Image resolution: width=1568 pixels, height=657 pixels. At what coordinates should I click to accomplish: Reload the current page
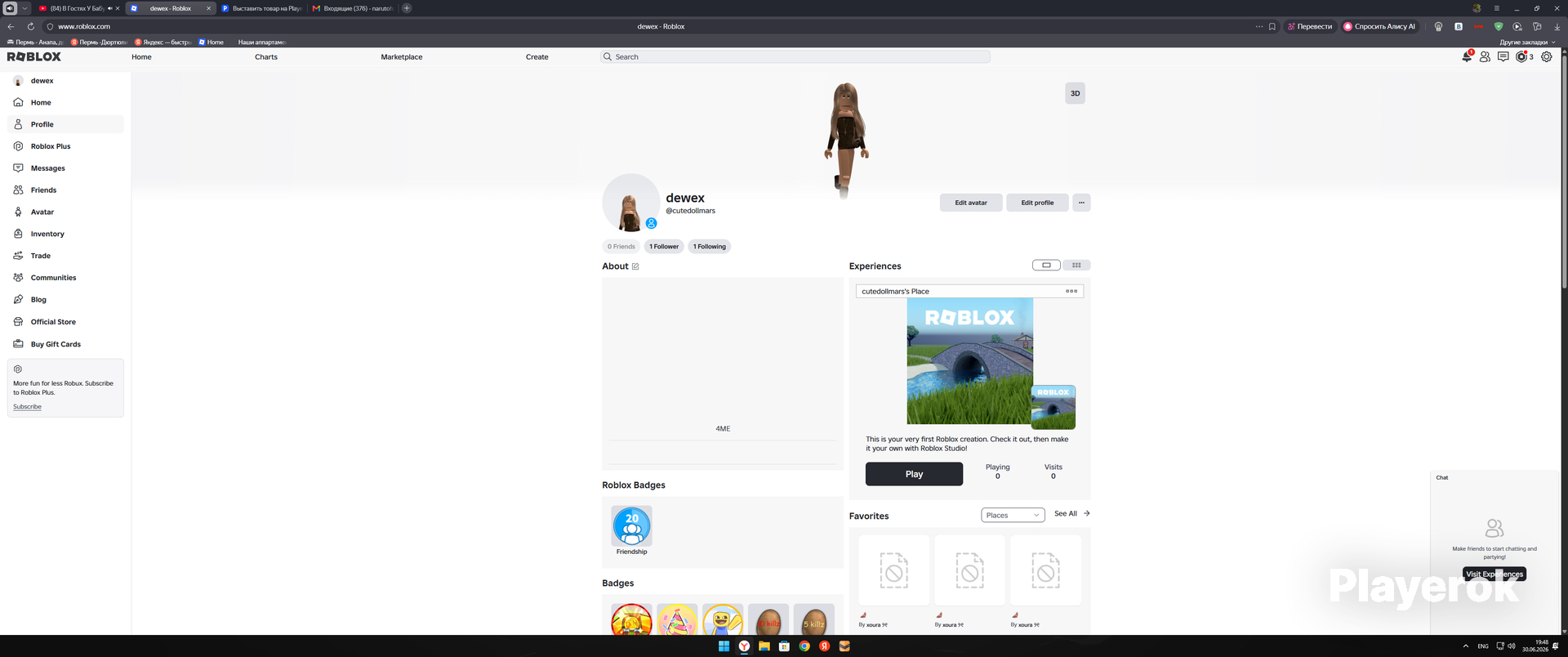point(30,26)
